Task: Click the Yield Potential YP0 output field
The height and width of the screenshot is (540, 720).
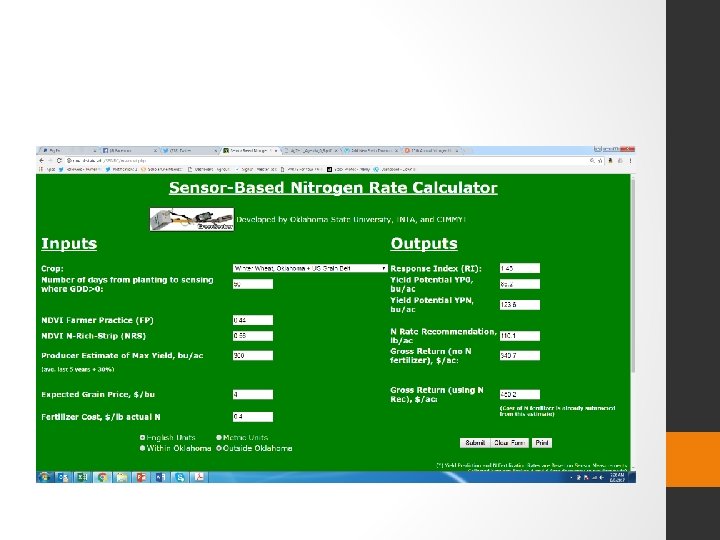Action: click(x=520, y=284)
